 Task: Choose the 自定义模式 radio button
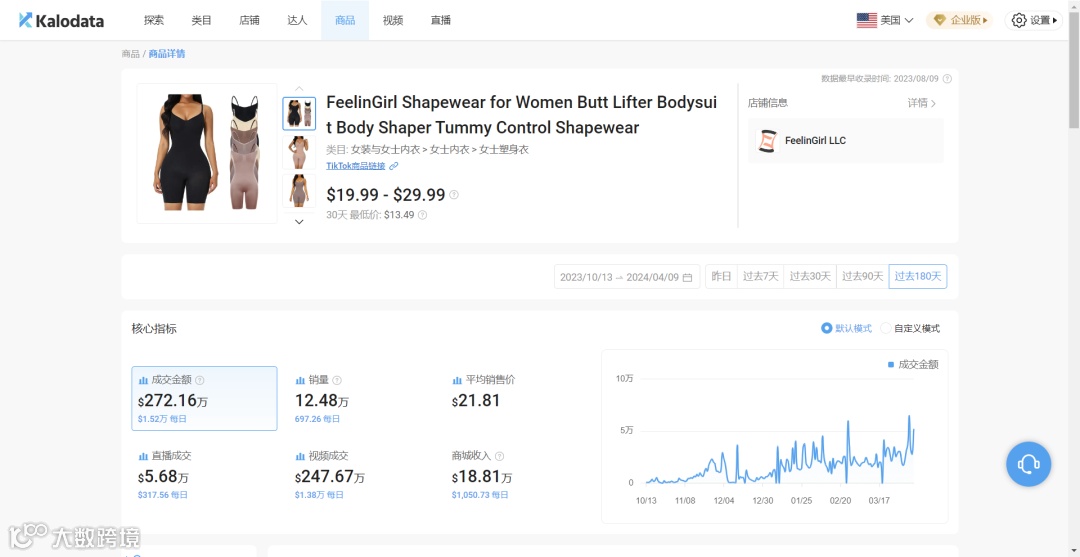[x=886, y=328]
